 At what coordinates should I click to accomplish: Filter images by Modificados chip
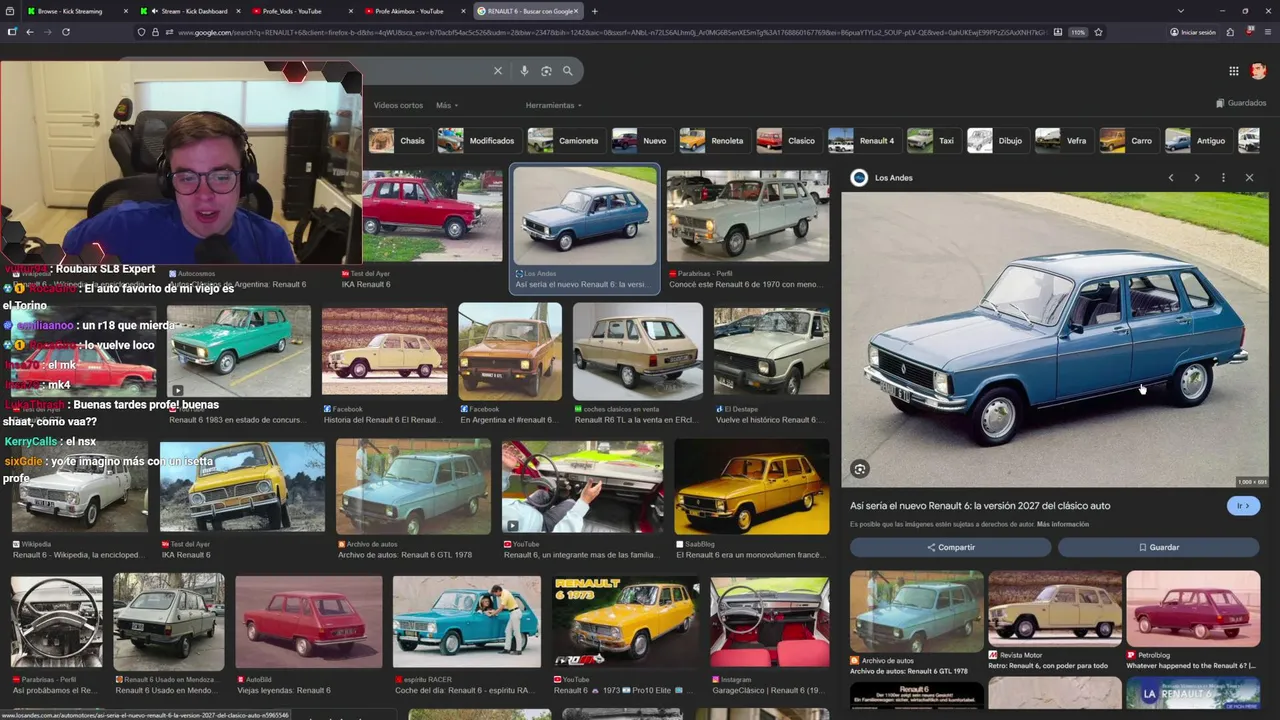tap(477, 141)
